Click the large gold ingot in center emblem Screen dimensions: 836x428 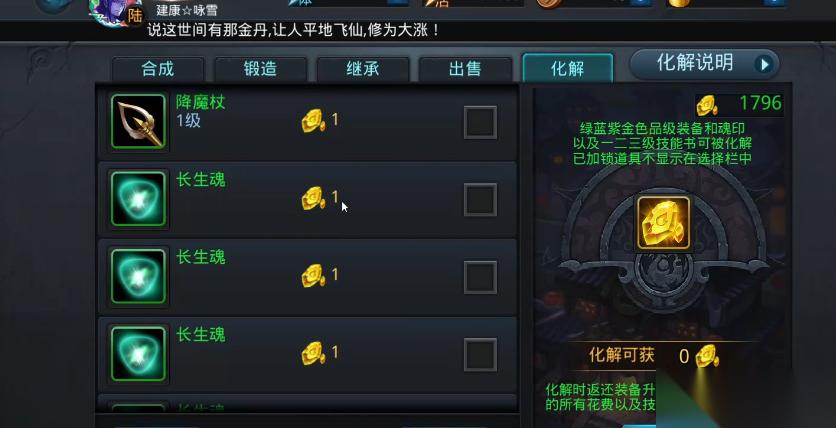pyautogui.click(x=664, y=223)
